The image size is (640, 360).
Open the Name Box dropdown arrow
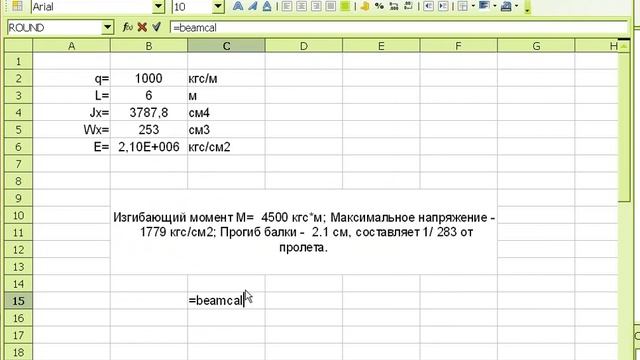(107, 28)
